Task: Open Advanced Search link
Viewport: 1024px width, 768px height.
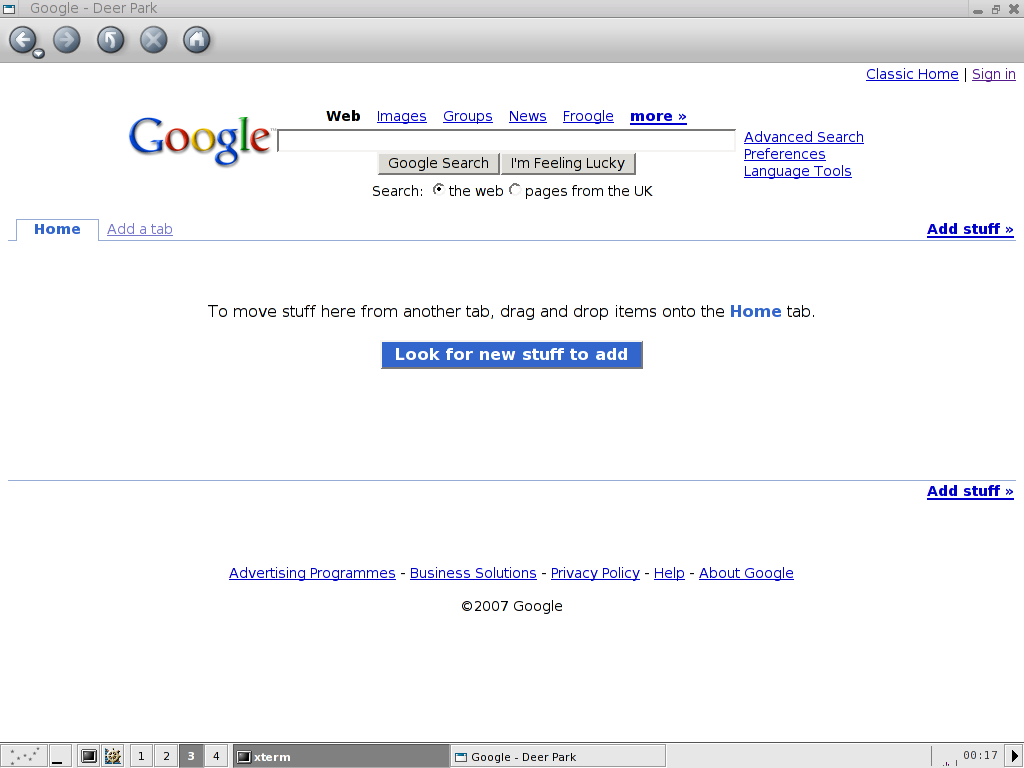Action: 803,137
